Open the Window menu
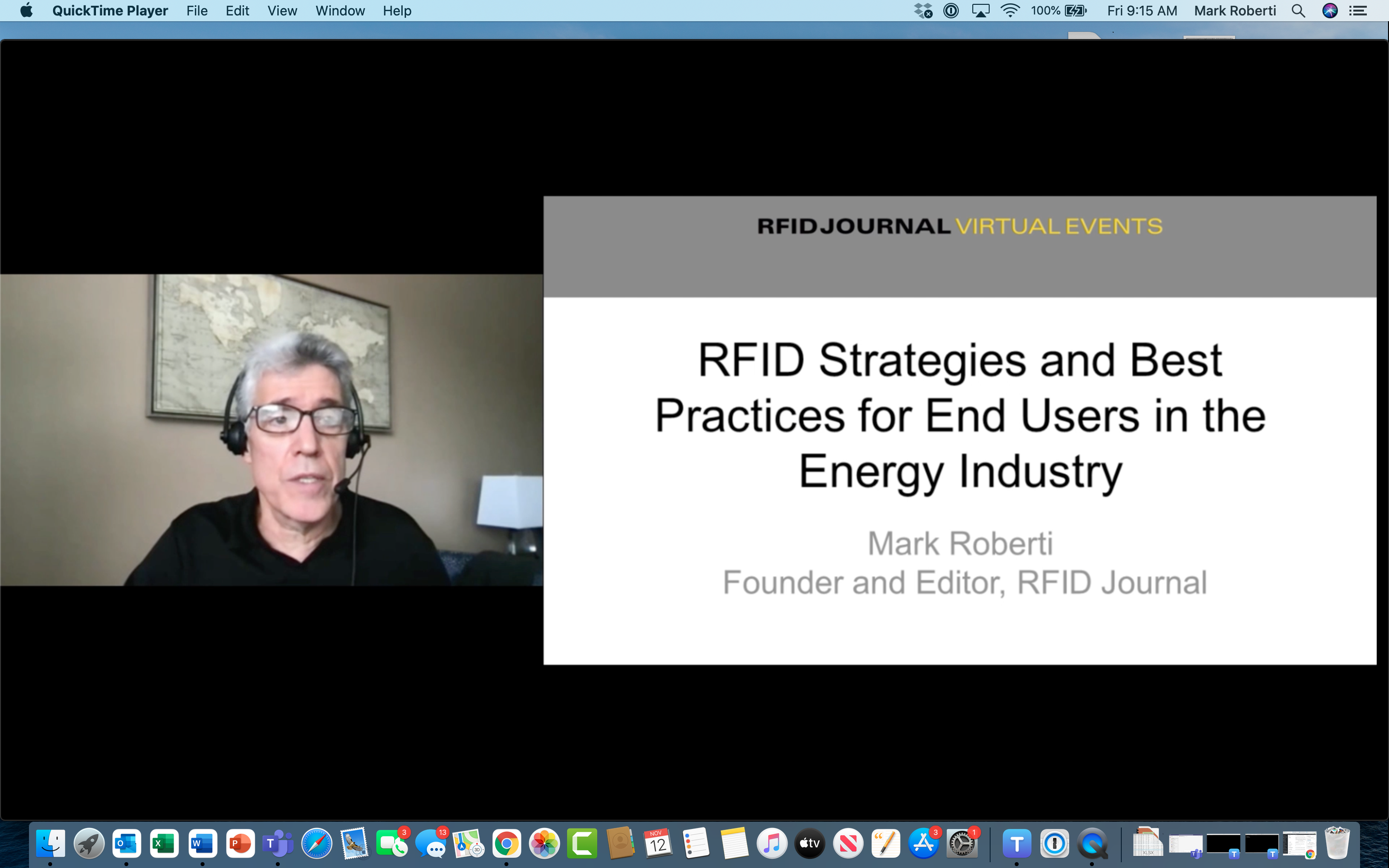 point(340,10)
